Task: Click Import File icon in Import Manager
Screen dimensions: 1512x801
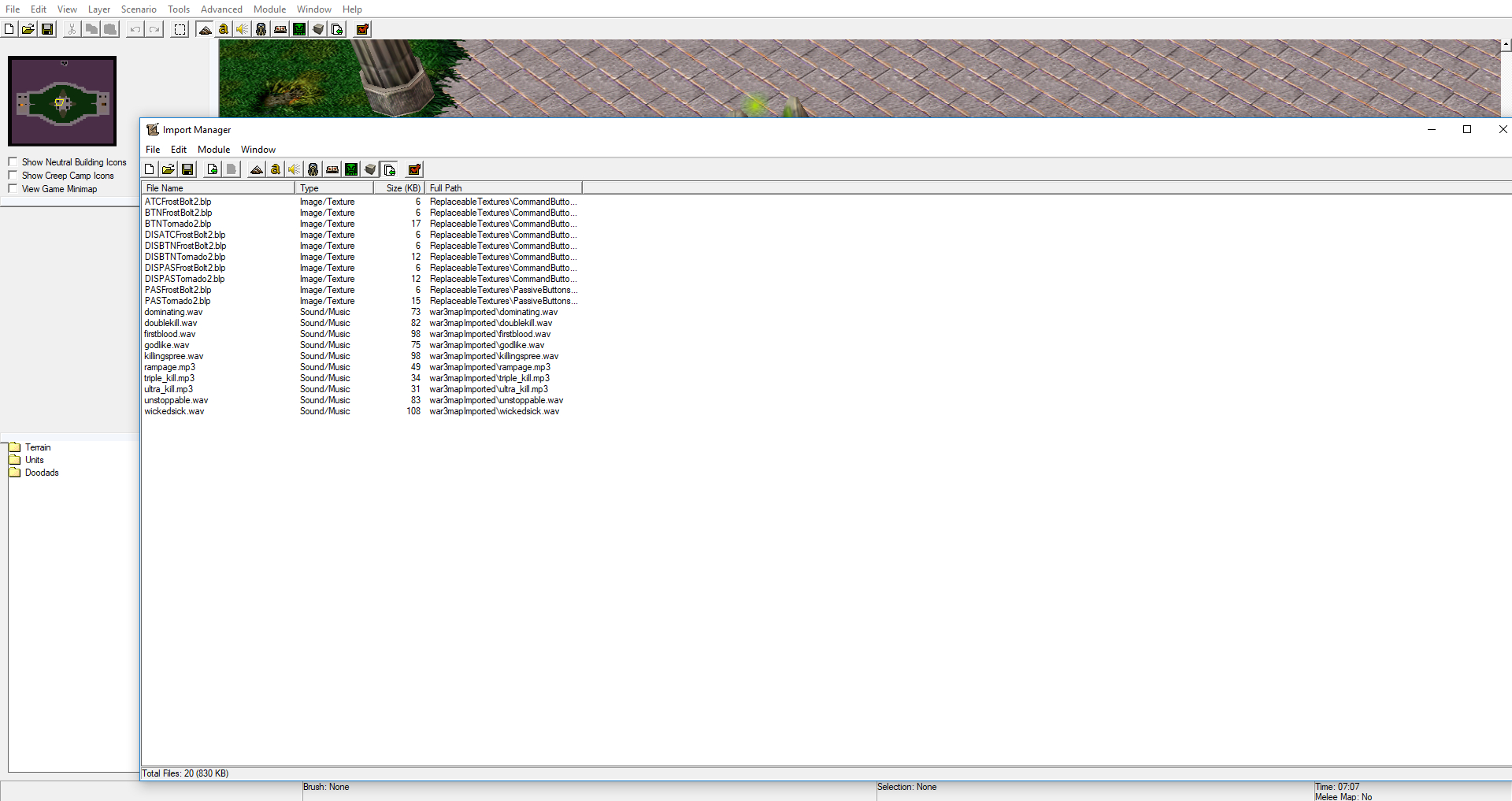Action: pyautogui.click(x=213, y=169)
